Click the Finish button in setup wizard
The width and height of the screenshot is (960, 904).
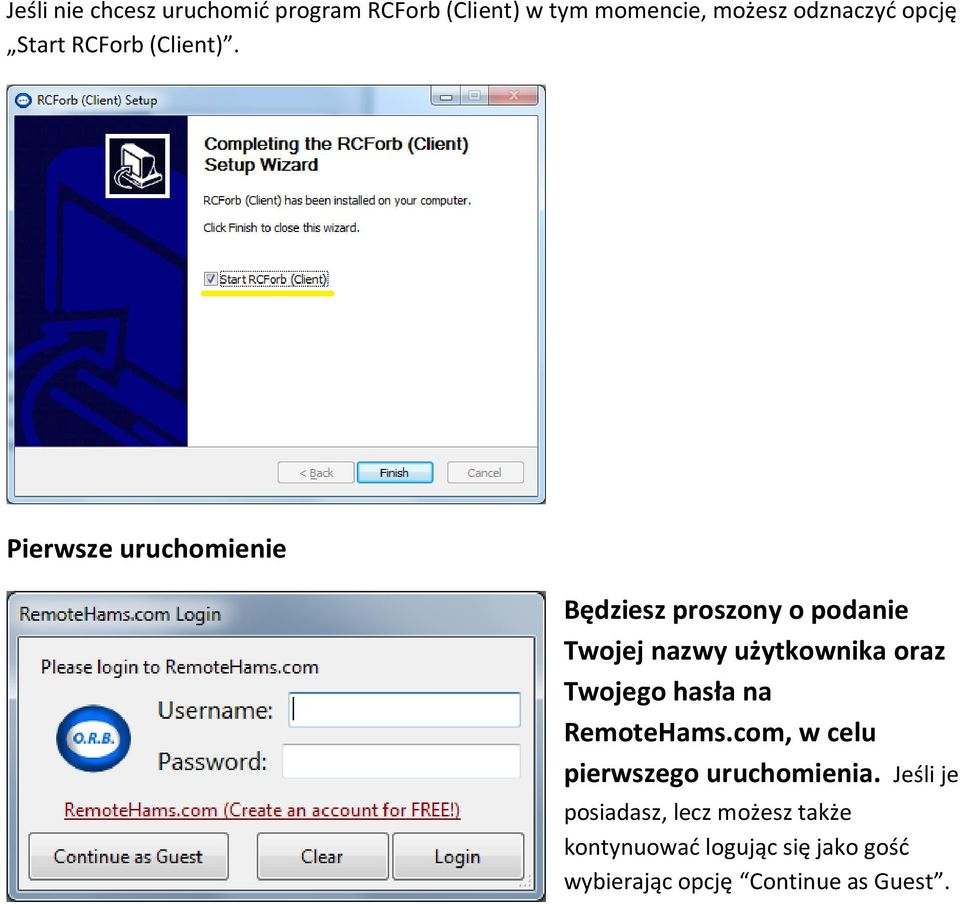pos(395,473)
